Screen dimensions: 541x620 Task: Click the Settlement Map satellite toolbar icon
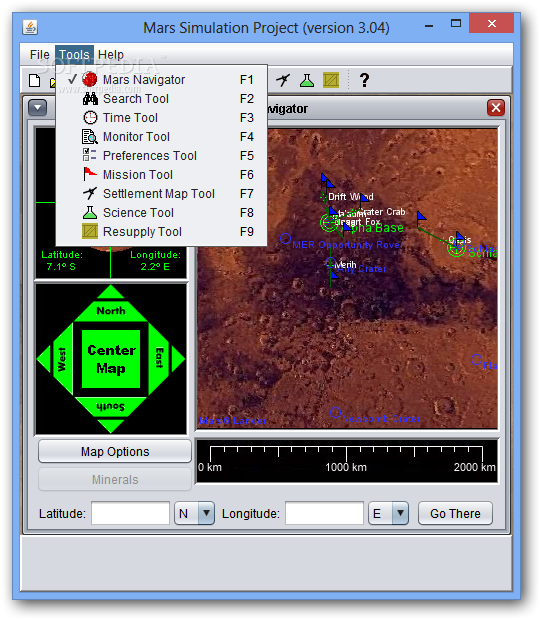(x=283, y=80)
